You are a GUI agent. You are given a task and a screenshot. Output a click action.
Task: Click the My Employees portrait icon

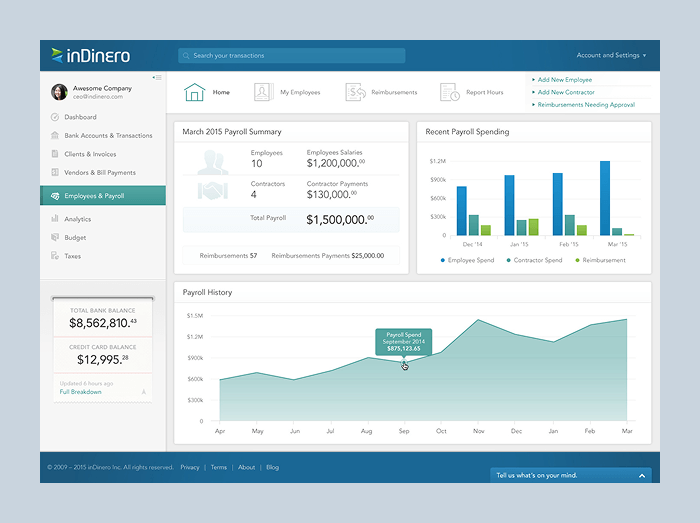pyautogui.click(x=263, y=92)
